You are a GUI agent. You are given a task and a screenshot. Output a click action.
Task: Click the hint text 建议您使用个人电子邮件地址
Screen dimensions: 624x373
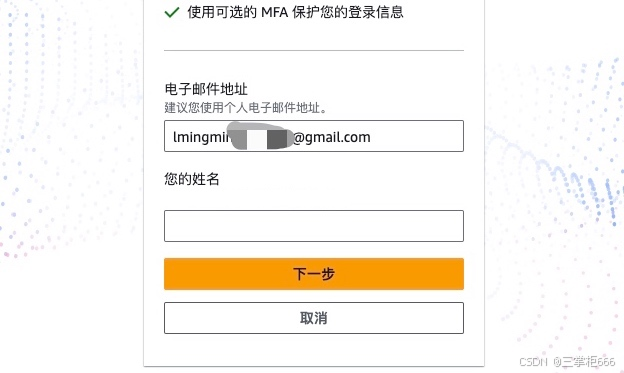[246, 107]
